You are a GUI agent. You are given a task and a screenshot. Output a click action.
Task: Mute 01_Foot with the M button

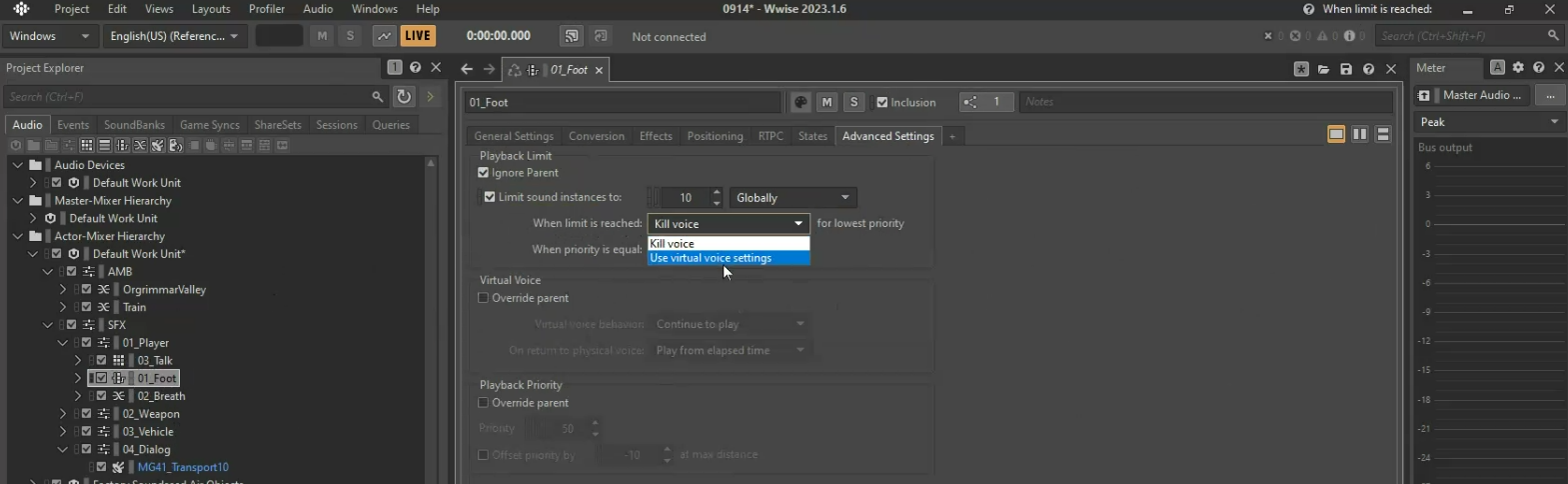pos(826,102)
